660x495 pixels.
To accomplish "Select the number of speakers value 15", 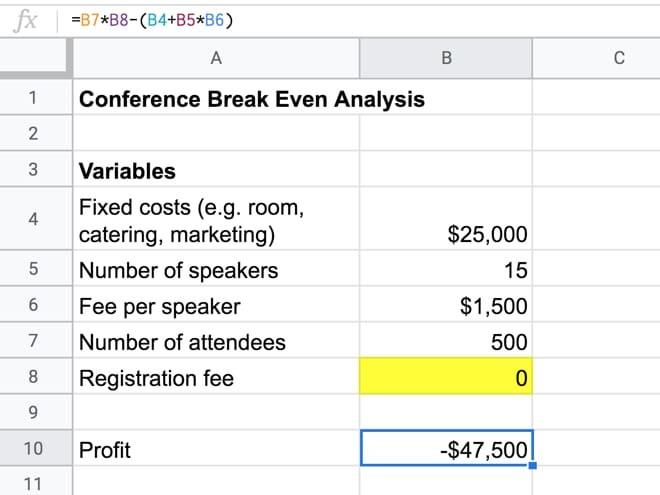I will [446, 271].
